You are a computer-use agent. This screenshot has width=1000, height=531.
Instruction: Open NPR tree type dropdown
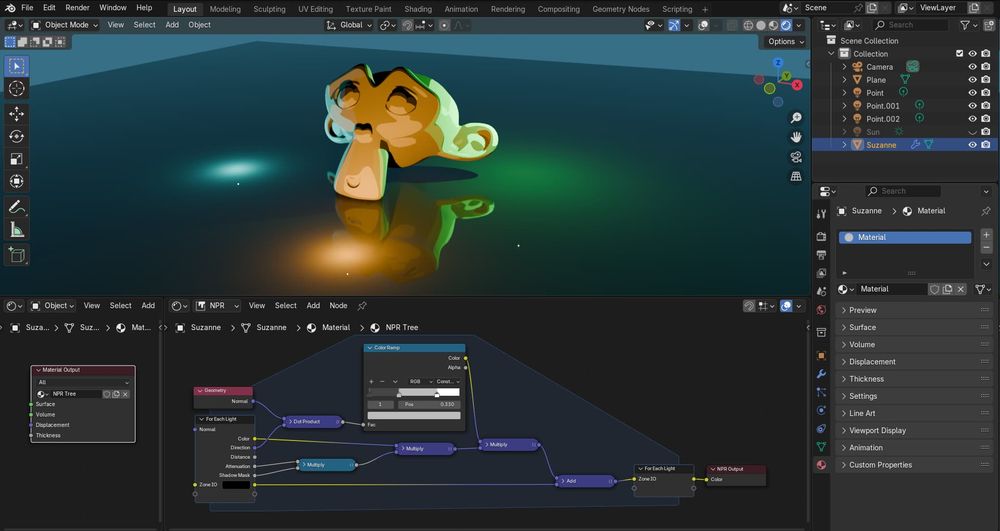tap(217, 306)
